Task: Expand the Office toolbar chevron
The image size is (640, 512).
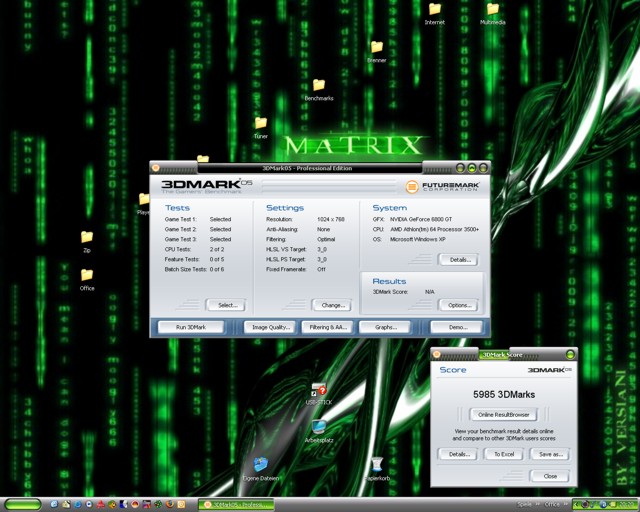Action: tap(565, 504)
